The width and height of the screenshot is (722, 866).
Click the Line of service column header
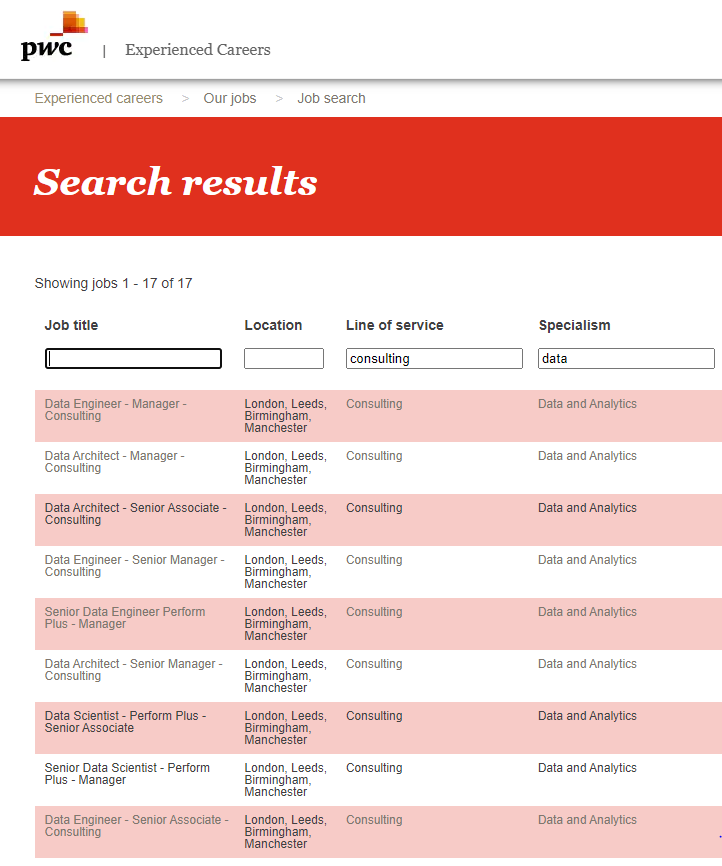tap(394, 325)
